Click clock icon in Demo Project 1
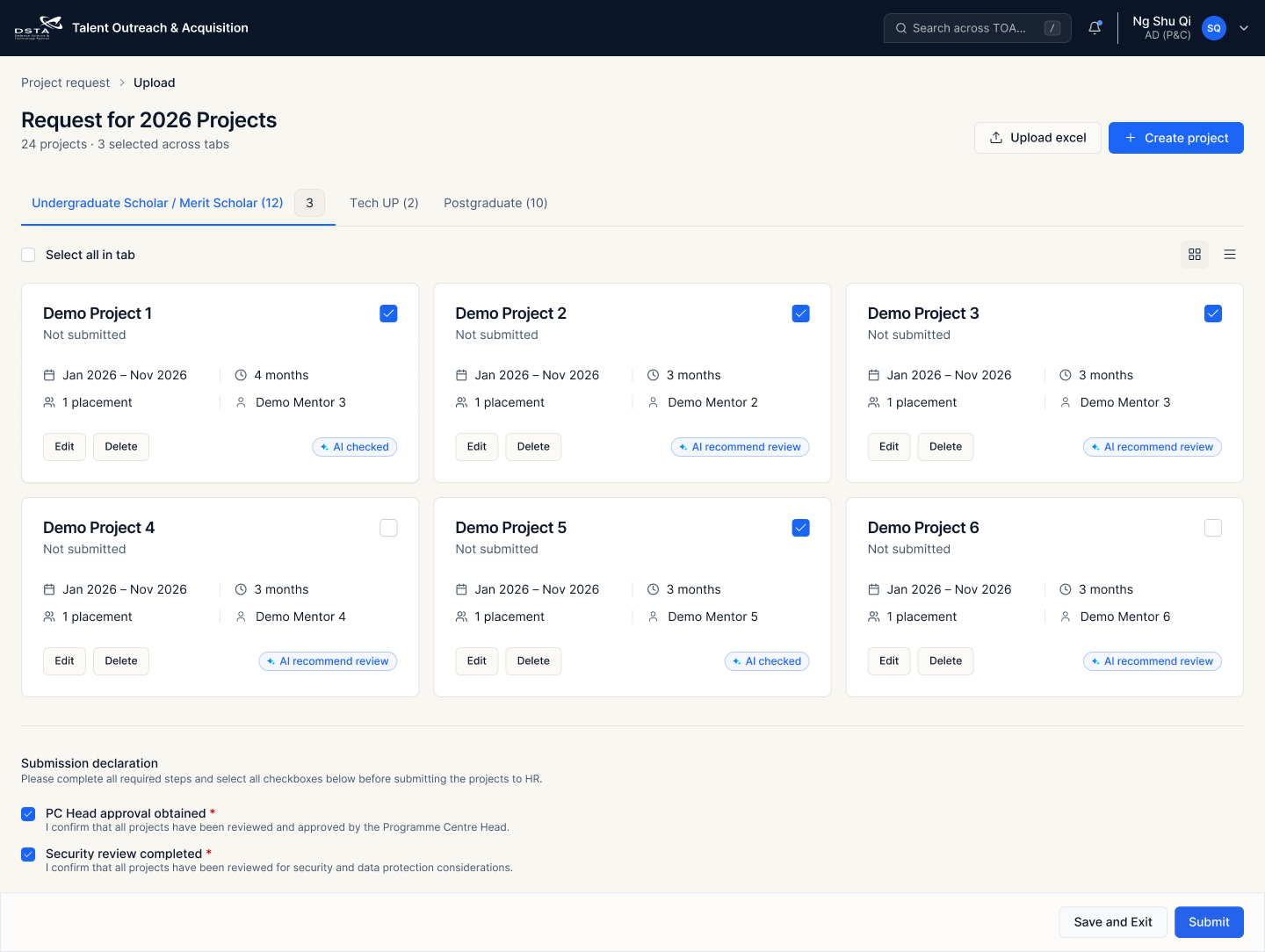 pyautogui.click(x=241, y=375)
